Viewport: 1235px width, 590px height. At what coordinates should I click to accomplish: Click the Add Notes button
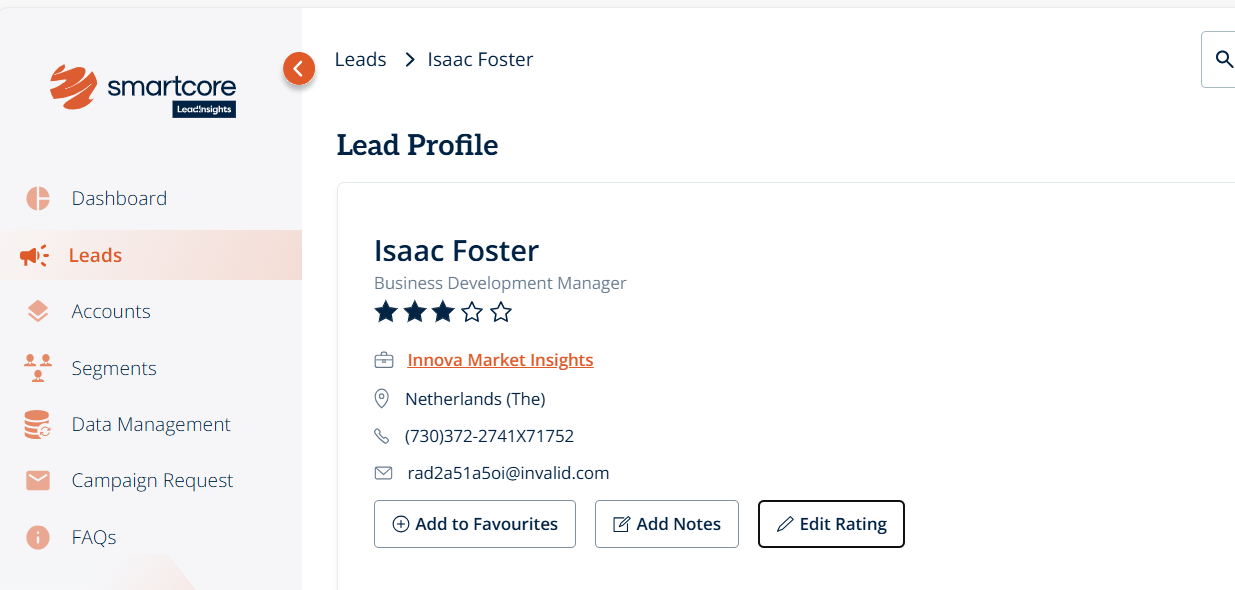(667, 524)
